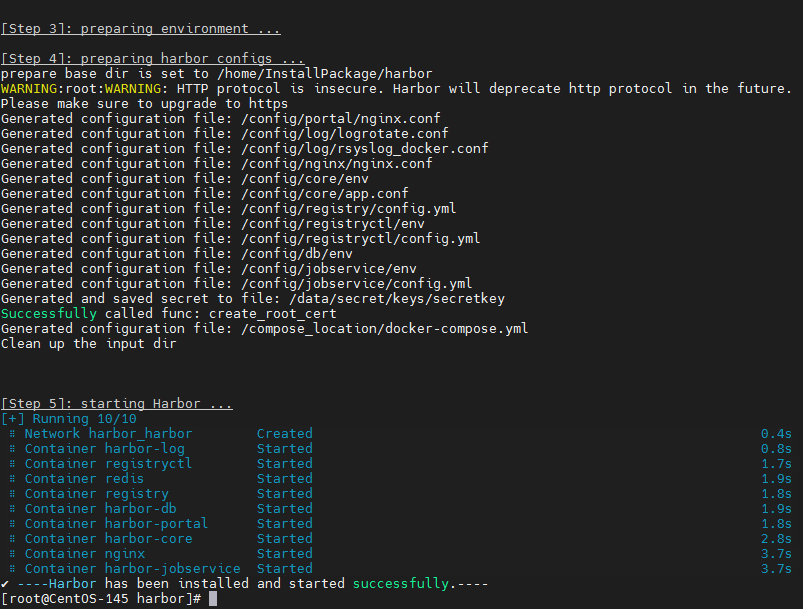
Task: Click the 'Container harbor-portal' entry
Action: tap(117, 523)
